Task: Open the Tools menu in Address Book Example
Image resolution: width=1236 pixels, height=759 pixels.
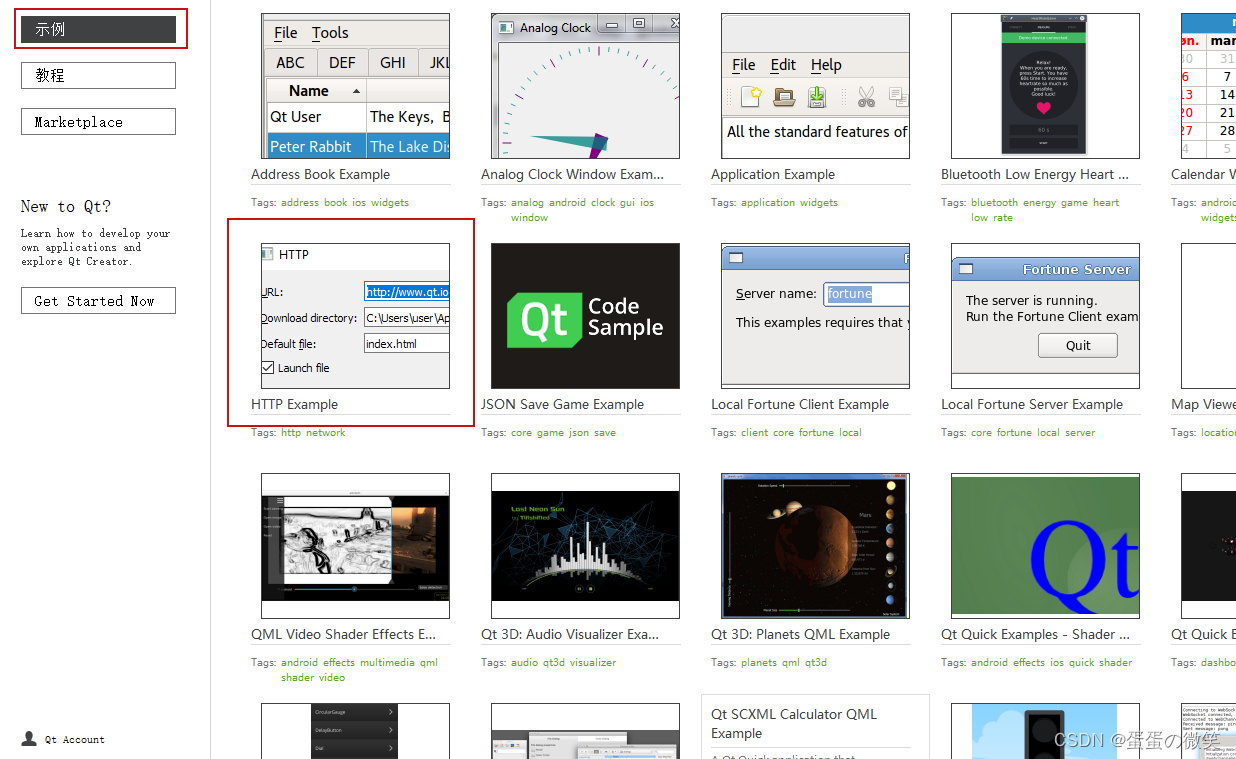Action: click(330, 33)
